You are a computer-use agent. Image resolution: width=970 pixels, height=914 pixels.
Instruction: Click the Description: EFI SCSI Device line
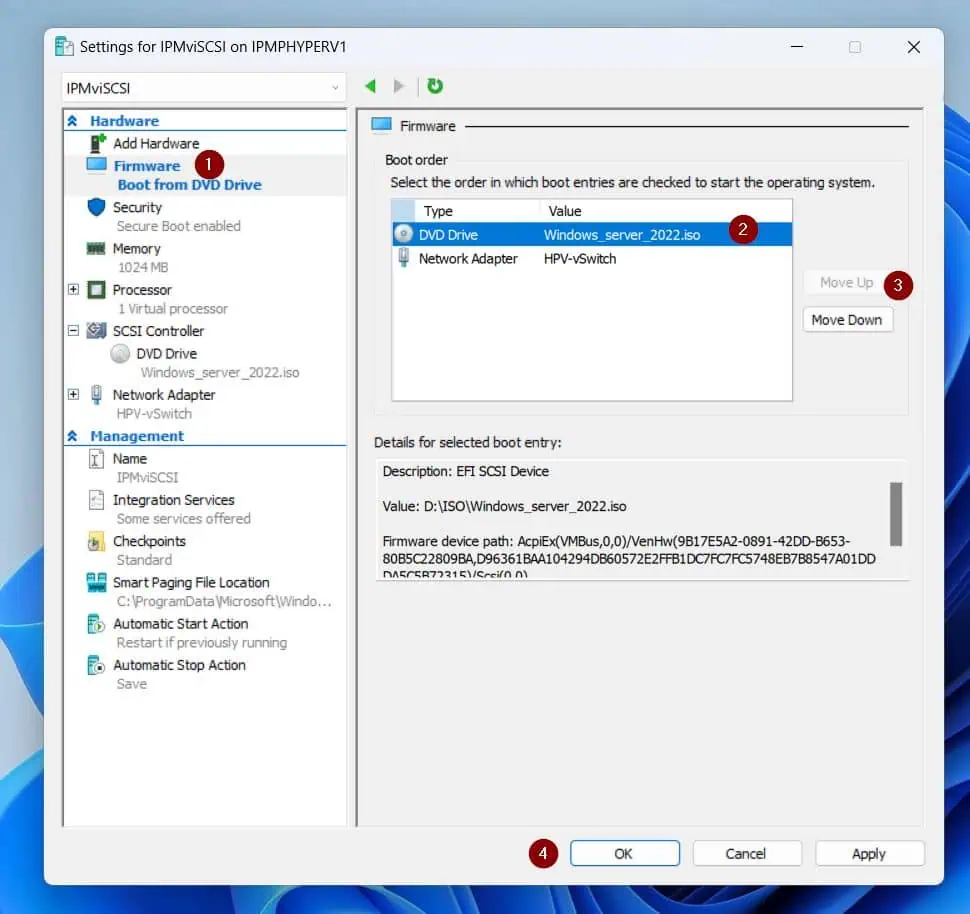(465, 472)
